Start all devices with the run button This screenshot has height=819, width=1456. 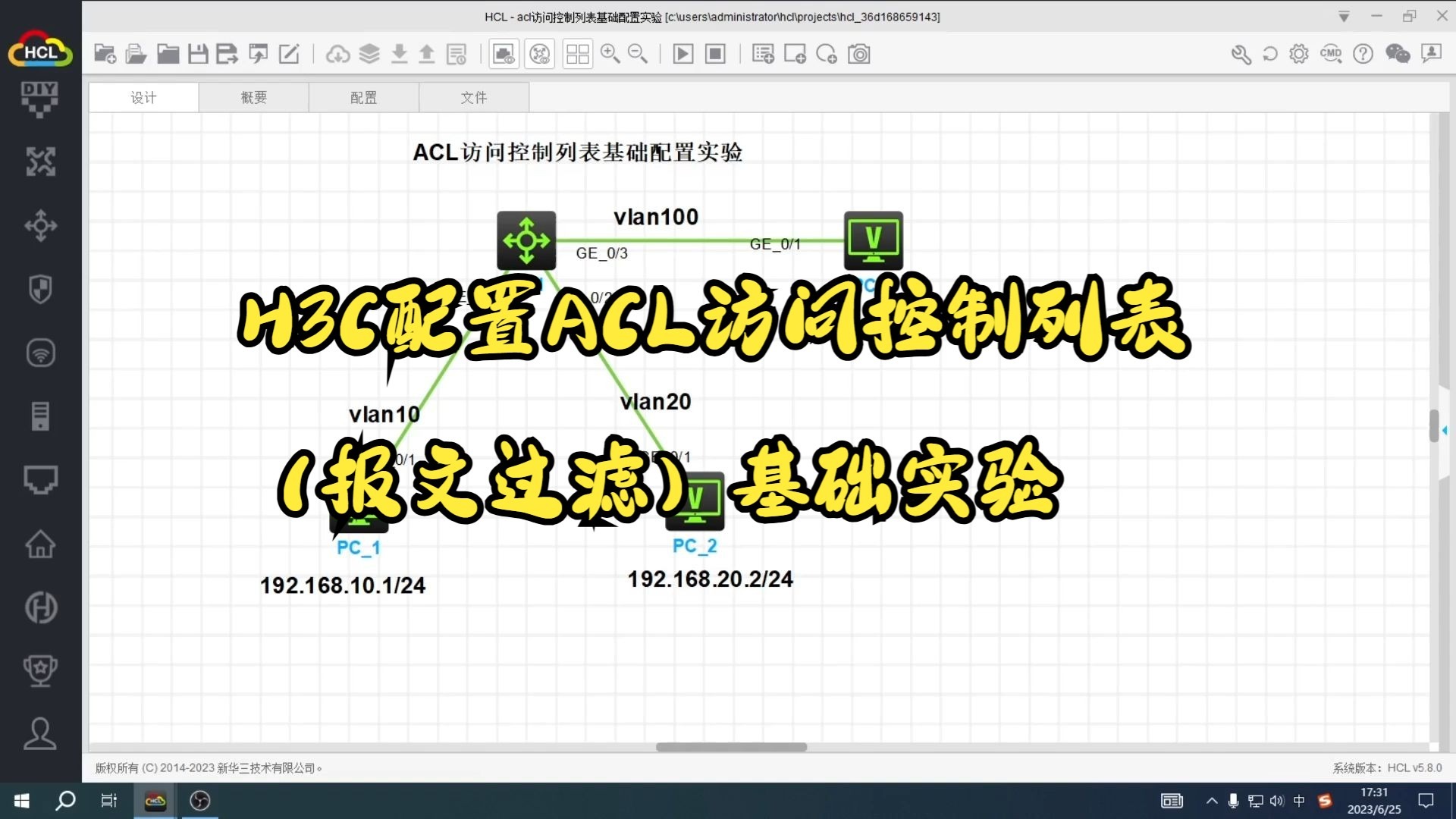pos(683,53)
